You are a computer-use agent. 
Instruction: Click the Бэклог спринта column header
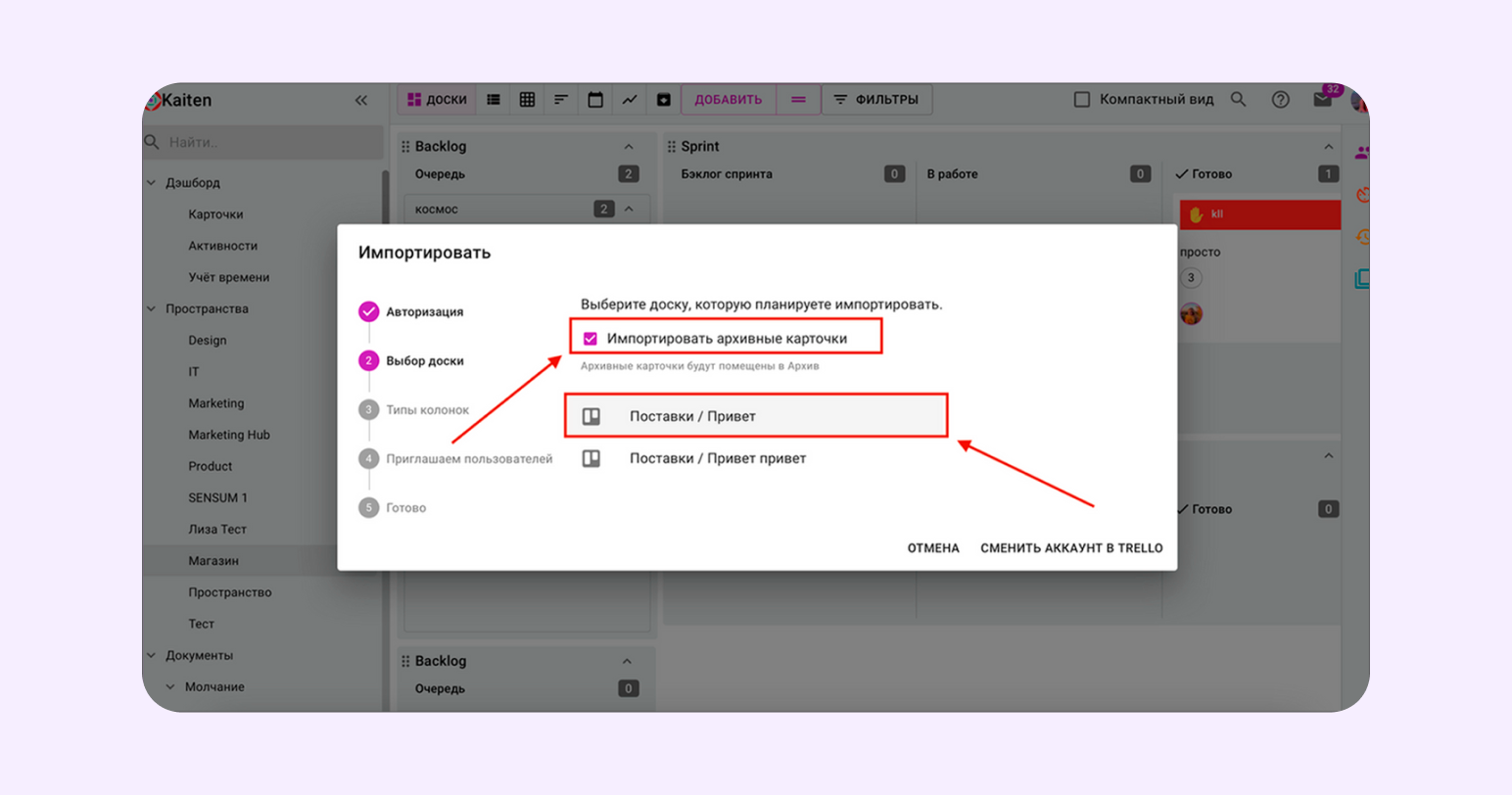tap(727, 174)
